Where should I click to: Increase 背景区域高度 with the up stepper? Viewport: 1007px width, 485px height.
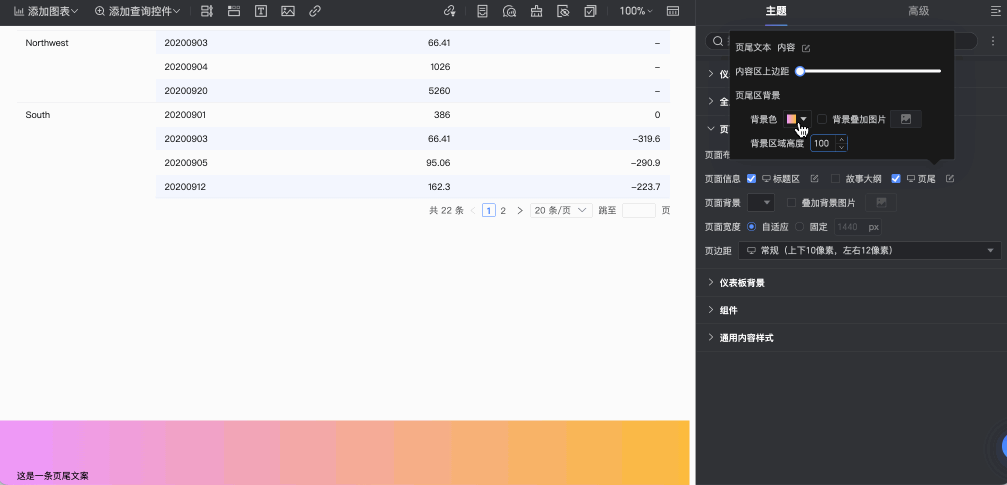click(842, 139)
